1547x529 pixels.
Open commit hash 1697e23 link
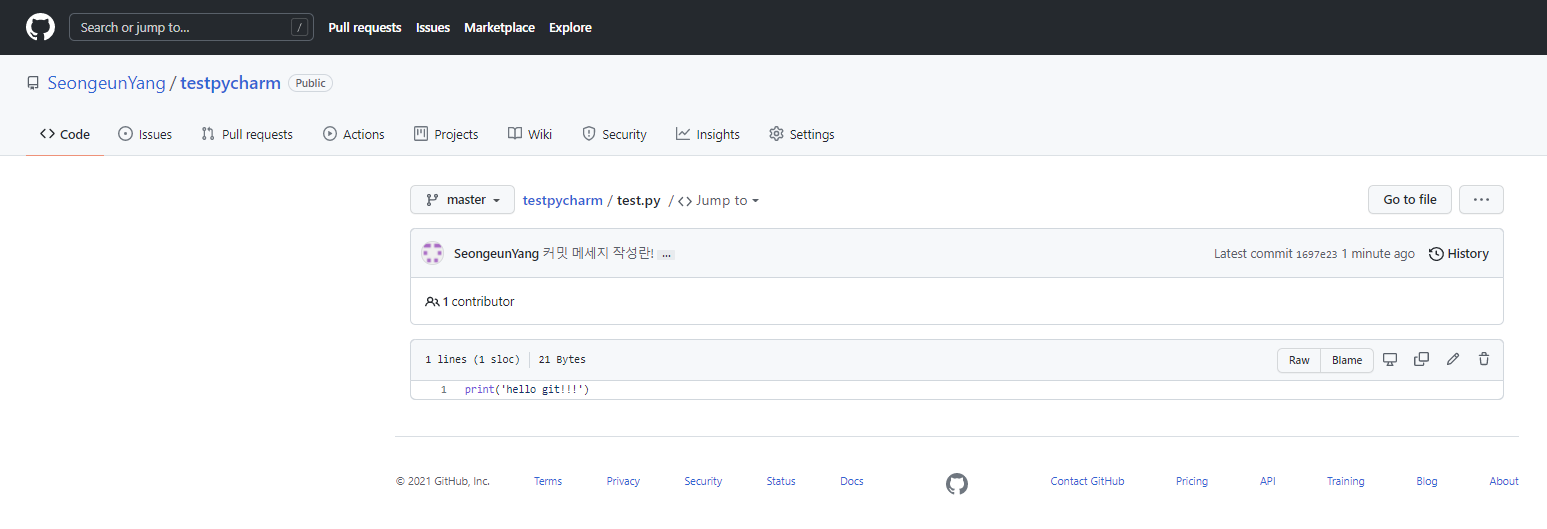click(1316, 255)
